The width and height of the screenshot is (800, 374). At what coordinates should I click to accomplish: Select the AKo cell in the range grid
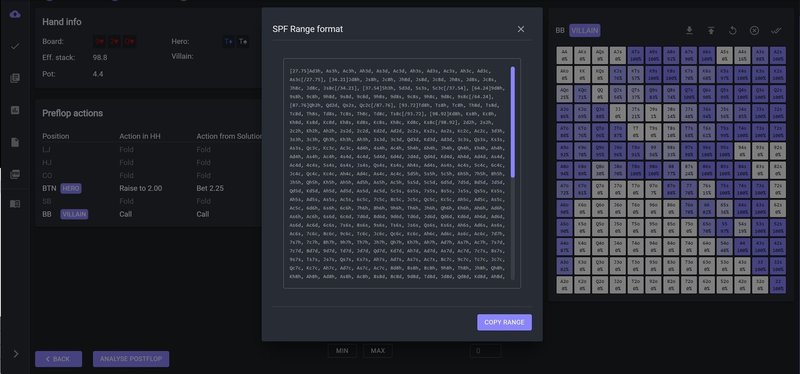pos(564,74)
